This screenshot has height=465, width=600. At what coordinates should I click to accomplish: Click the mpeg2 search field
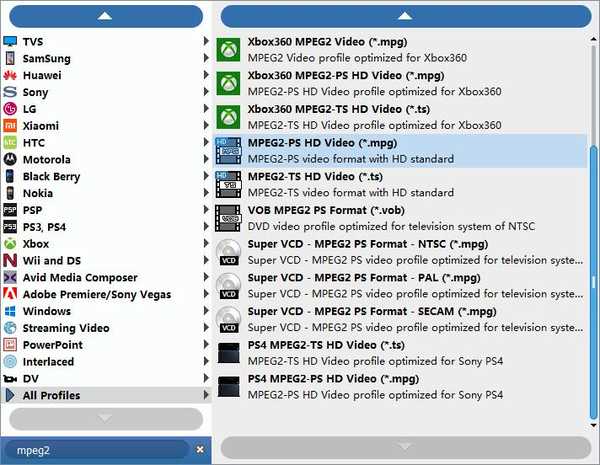98,450
